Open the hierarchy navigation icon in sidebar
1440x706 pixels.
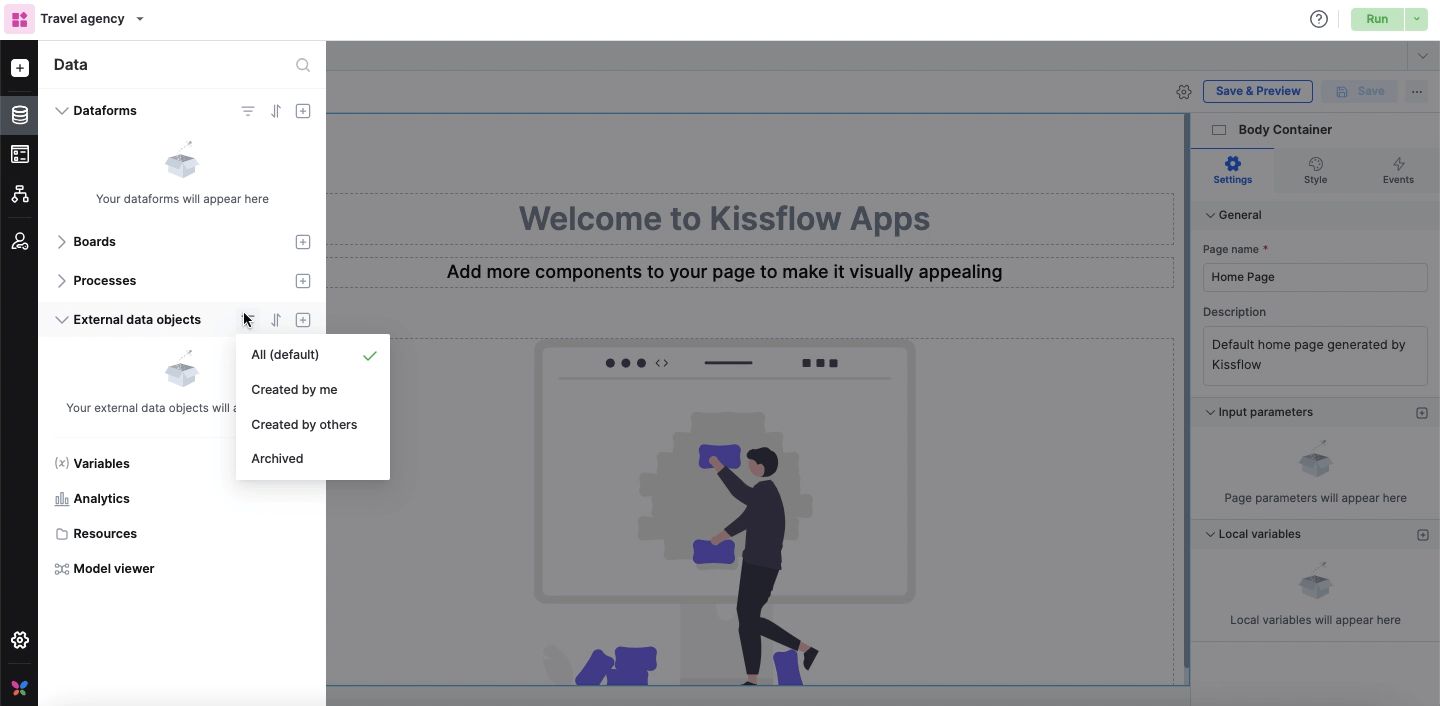(x=19, y=194)
